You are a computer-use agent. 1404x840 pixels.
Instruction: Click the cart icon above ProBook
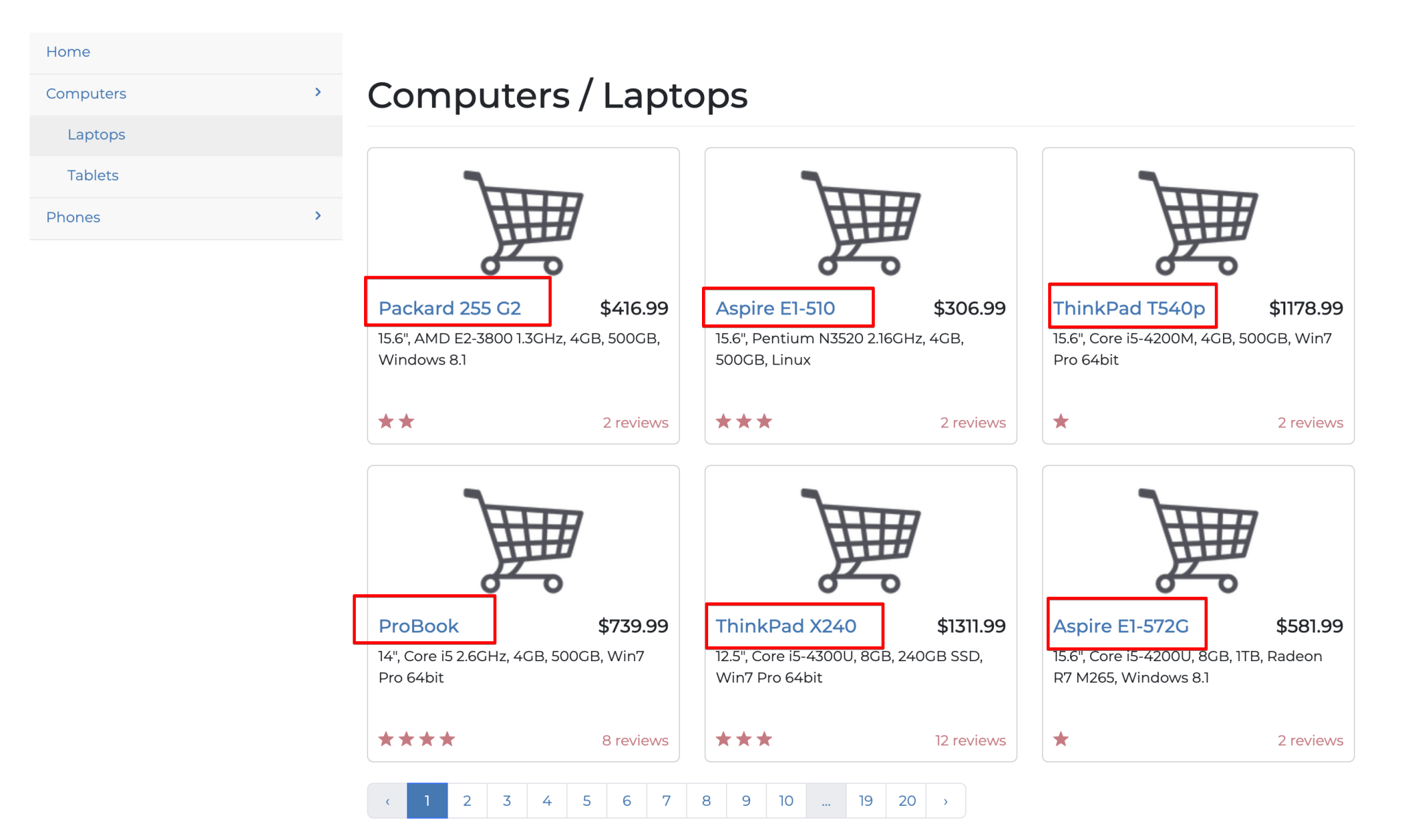click(x=523, y=538)
